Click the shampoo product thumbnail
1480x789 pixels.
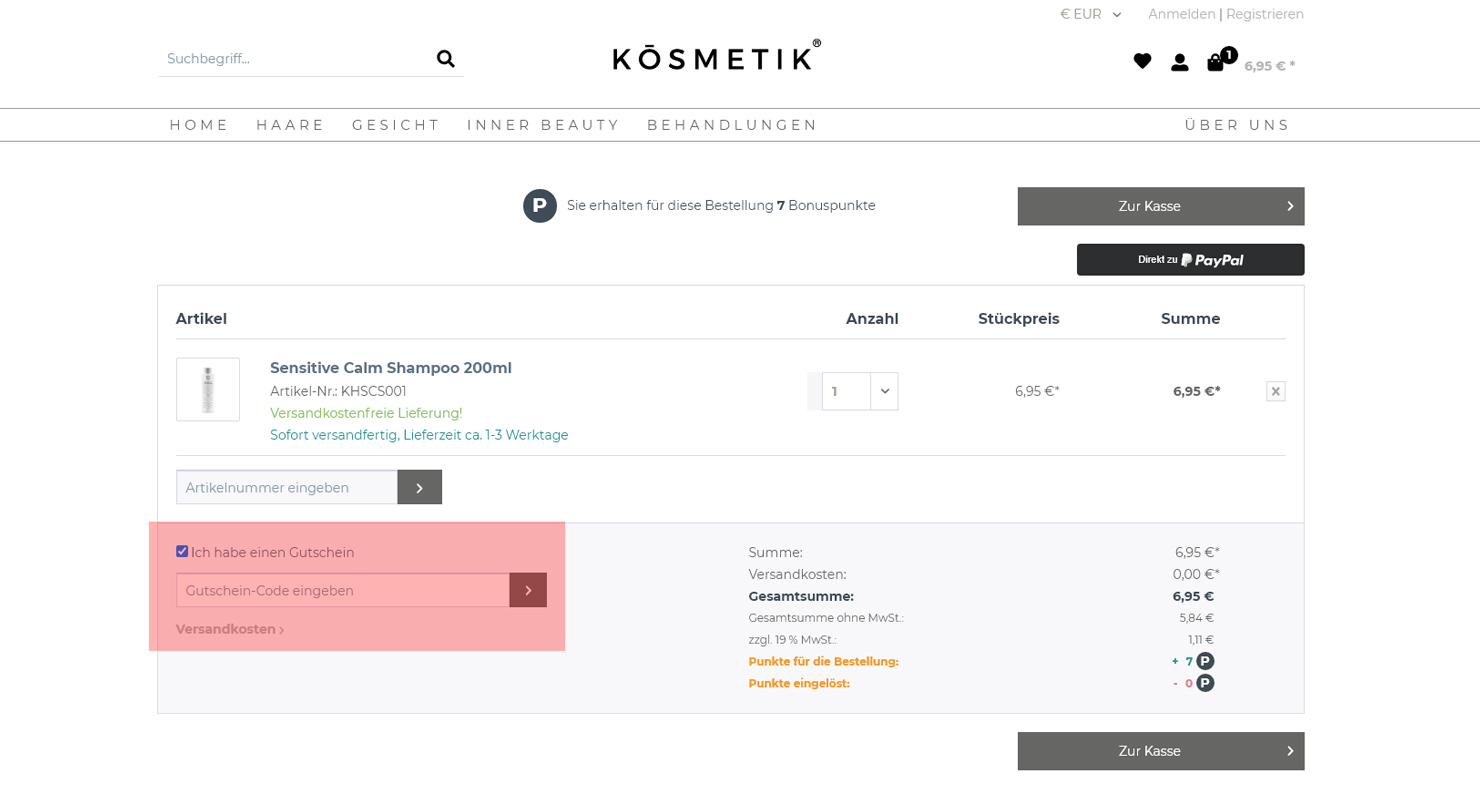pyautogui.click(x=208, y=389)
